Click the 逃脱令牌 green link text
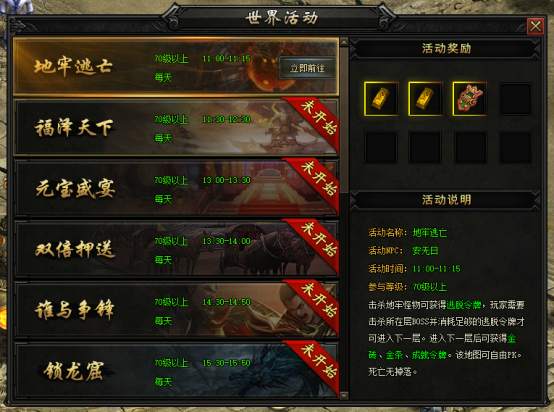Image resolution: width=554 pixels, height=412 pixels. (464, 305)
